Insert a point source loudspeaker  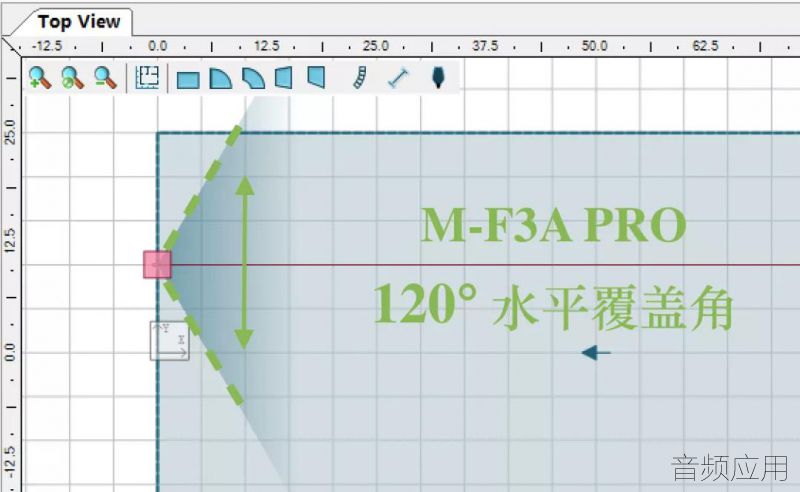pyautogui.click(x=438, y=78)
